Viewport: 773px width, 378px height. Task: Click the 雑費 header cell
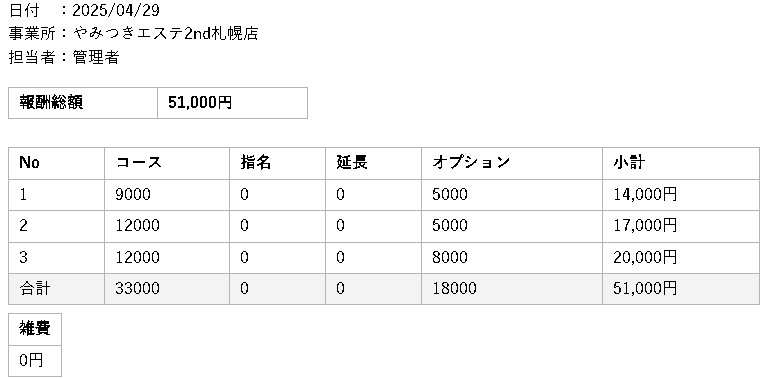[35, 329]
